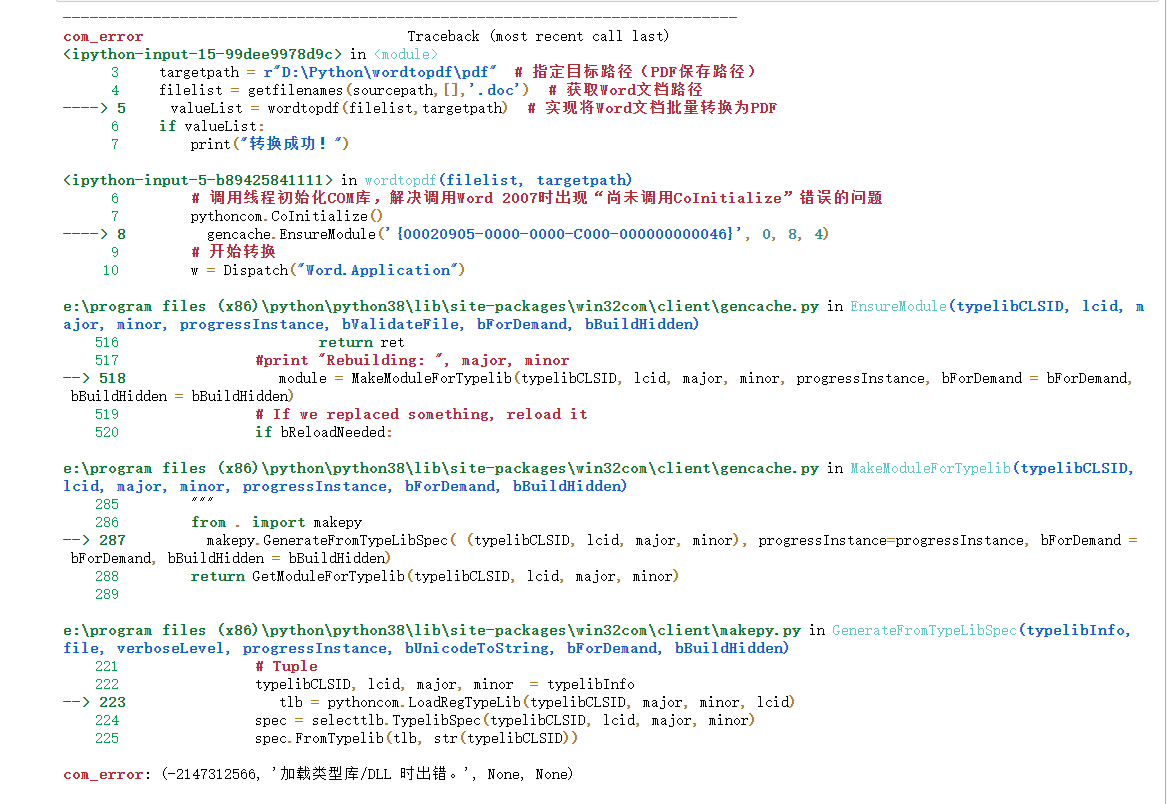Click the 'wordtopdf' function name
The width and height of the screenshot is (1167, 804).
pyautogui.click(x=400, y=180)
